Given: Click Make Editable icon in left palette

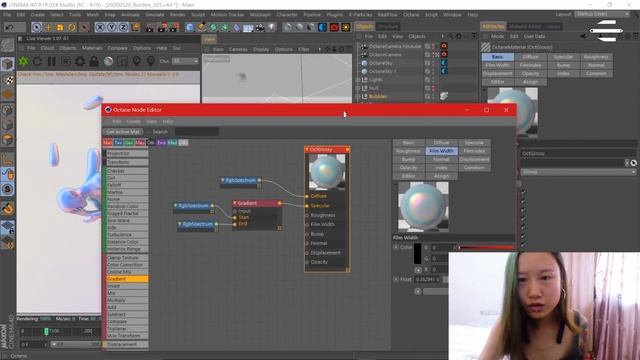Looking at the screenshot, I should coord(7,44).
